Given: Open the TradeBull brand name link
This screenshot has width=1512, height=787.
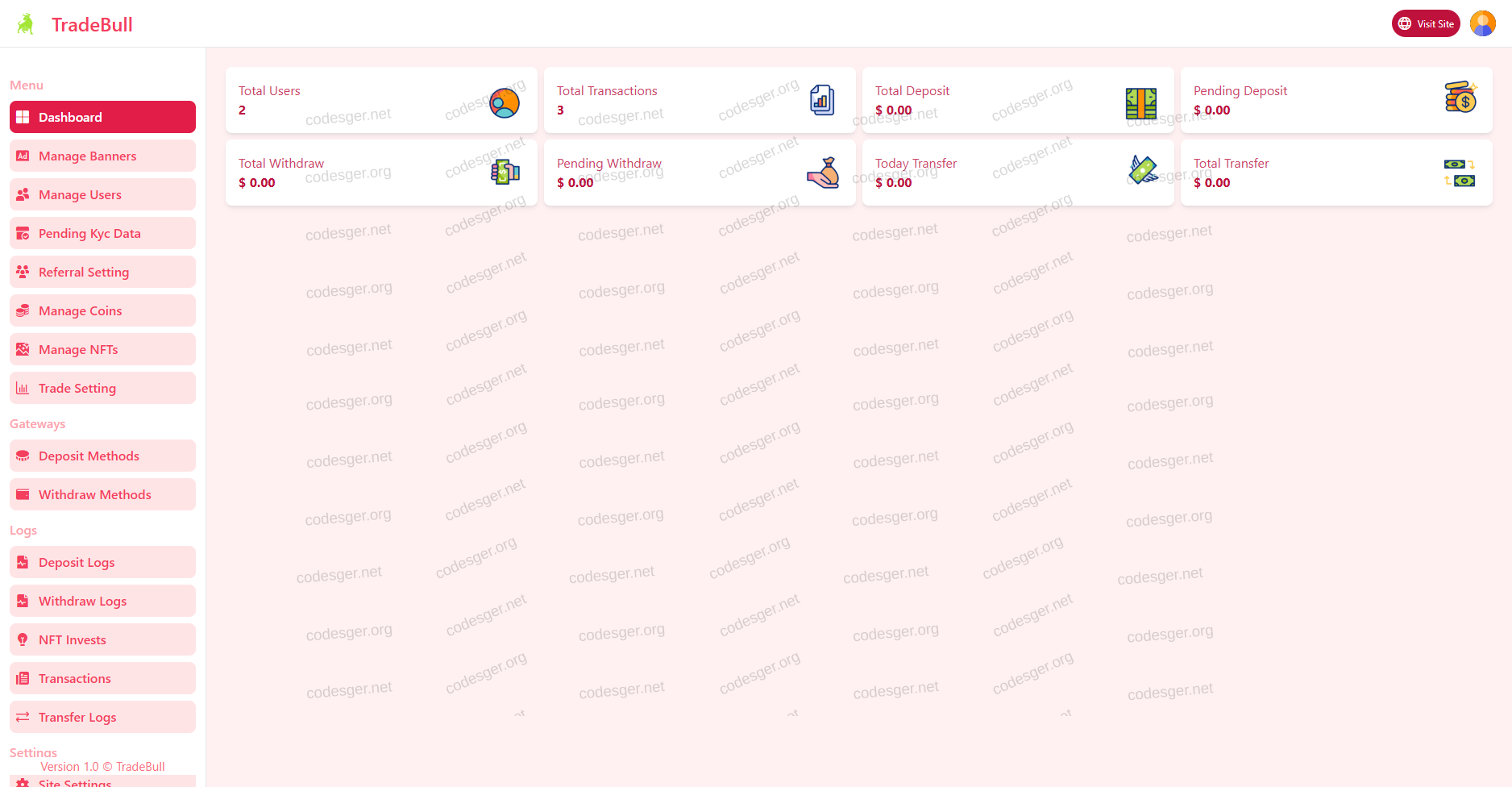Looking at the screenshot, I should [x=92, y=25].
